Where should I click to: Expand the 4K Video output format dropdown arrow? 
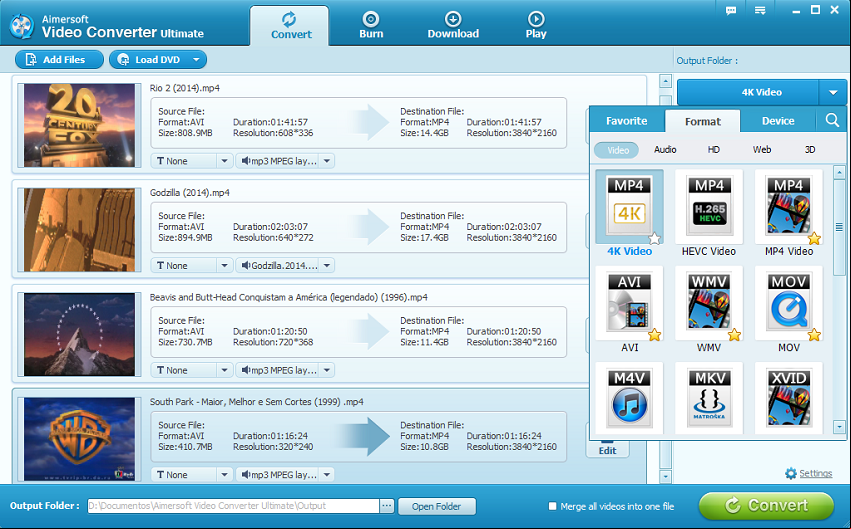[x=833, y=92]
